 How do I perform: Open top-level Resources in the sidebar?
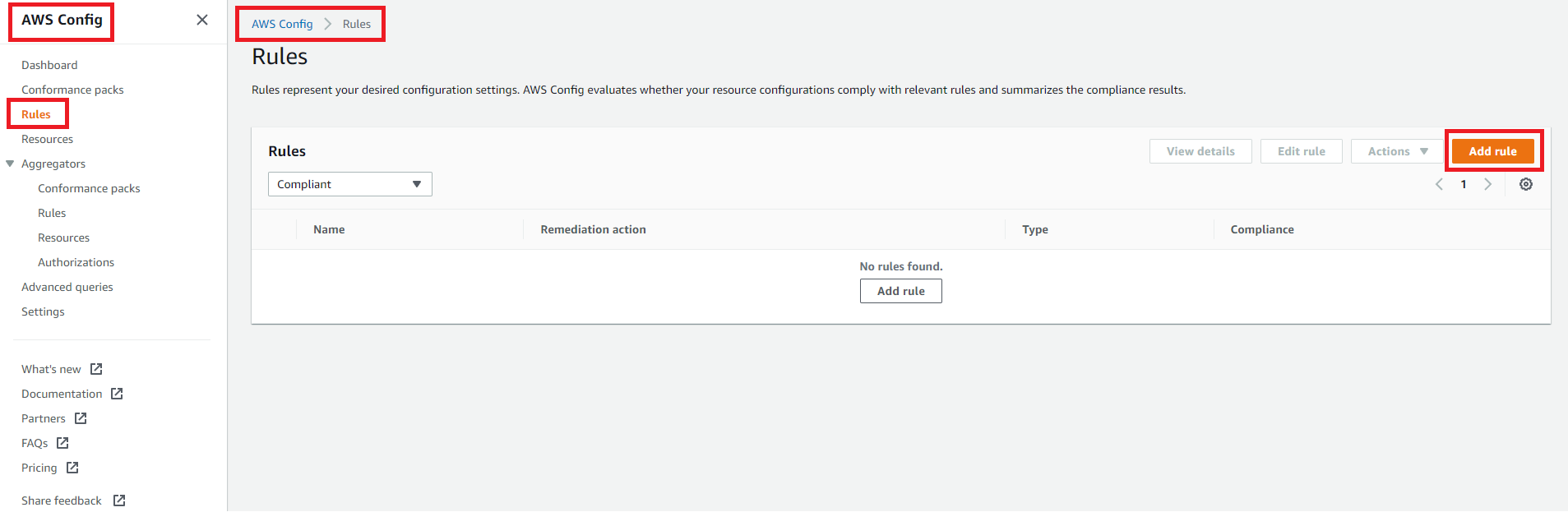click(47, 139)
